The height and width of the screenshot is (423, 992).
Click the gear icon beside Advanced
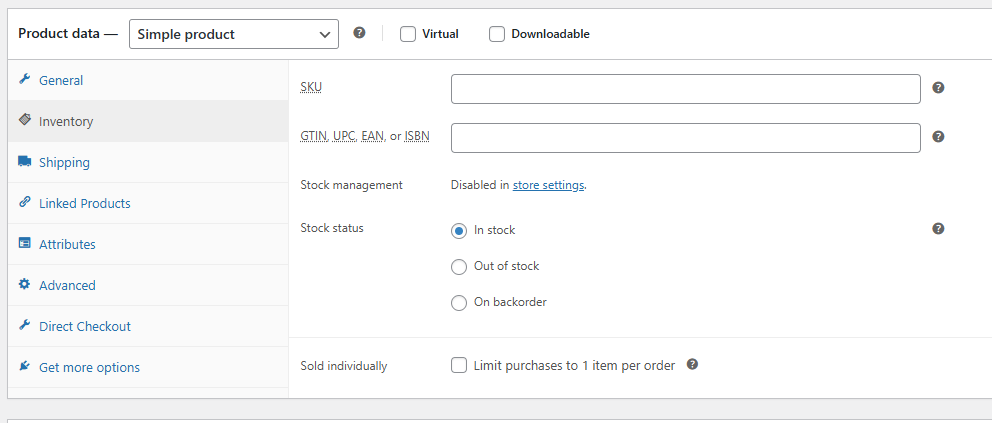(x=25, y=285)
